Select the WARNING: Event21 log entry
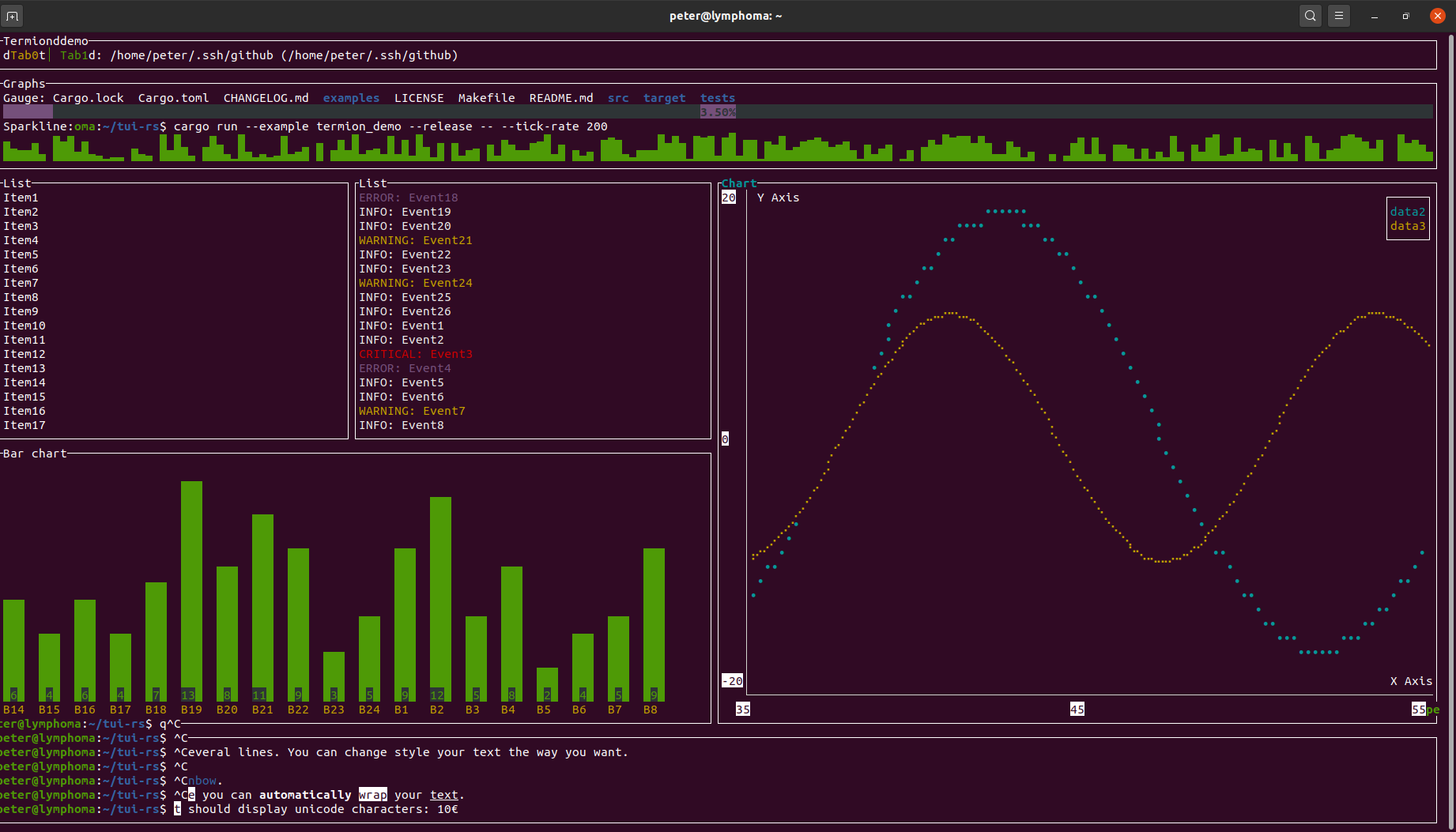 pos(416,240)
